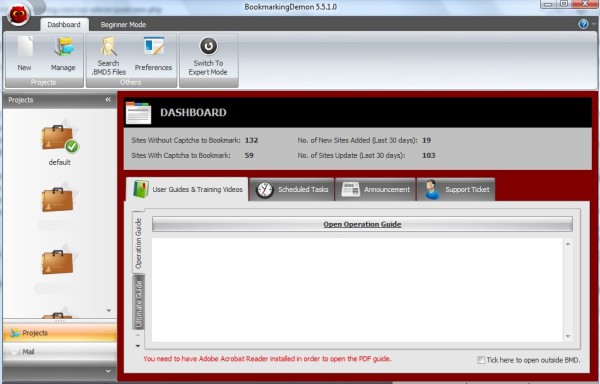Click the red demon application logo
Viewport: 600px width, 384px height.
[x=18, y=14]
